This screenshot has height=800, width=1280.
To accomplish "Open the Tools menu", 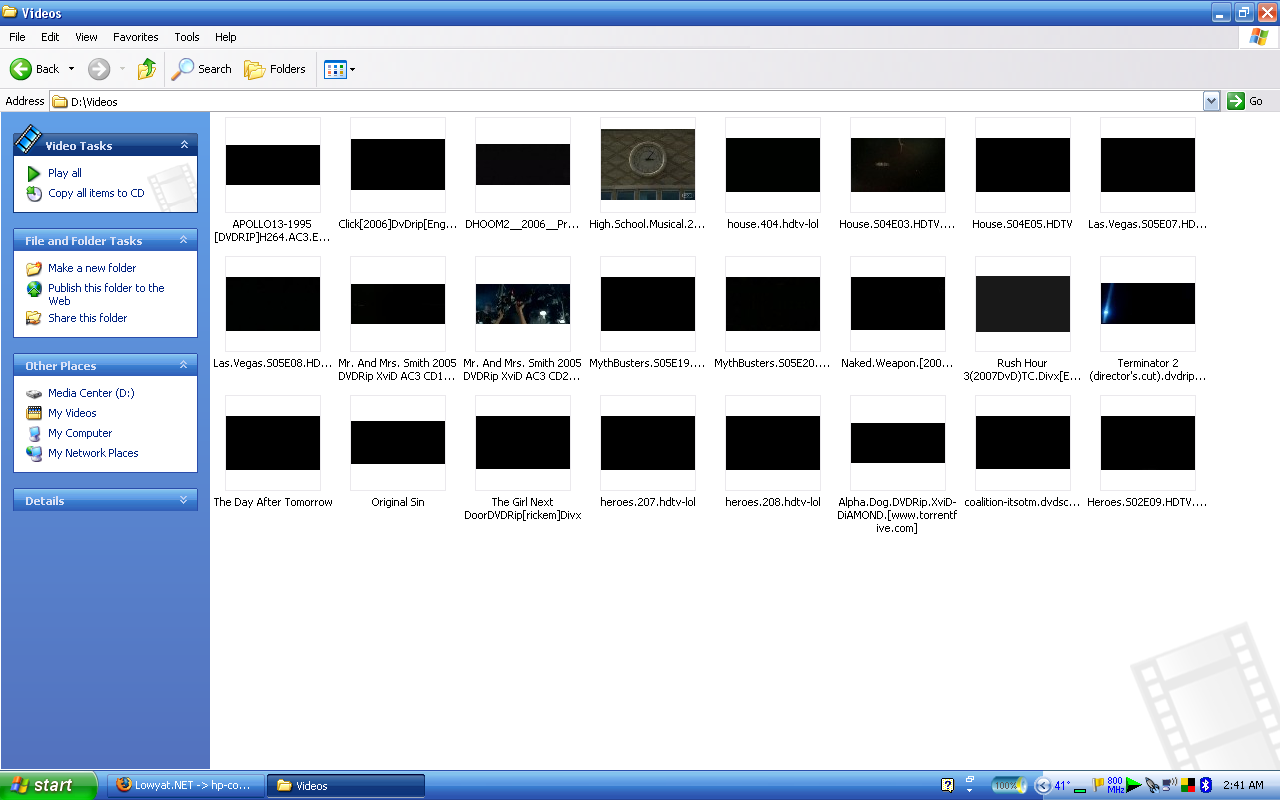I will [187, 37].
